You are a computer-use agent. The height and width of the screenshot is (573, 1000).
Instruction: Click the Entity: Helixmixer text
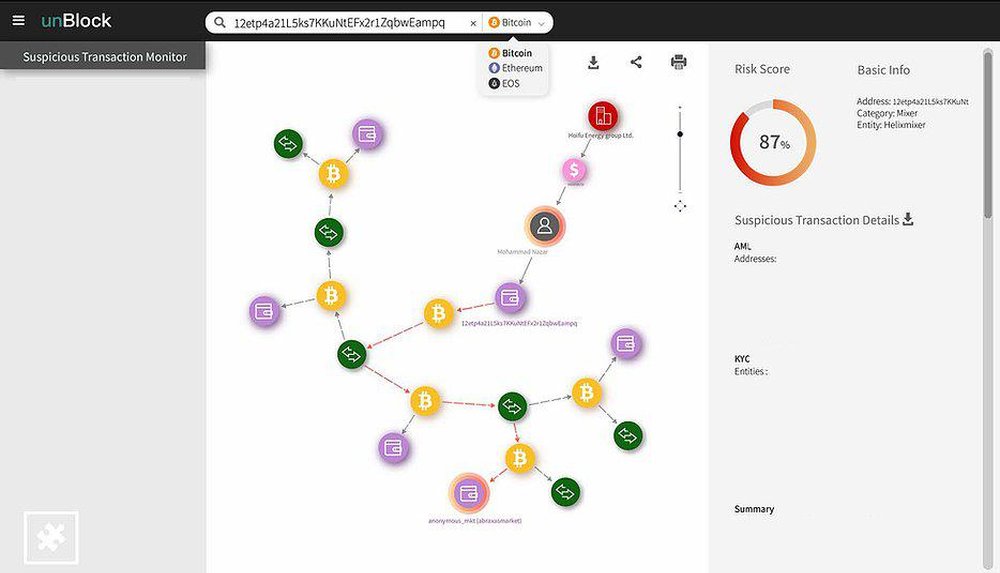[891, 125]
